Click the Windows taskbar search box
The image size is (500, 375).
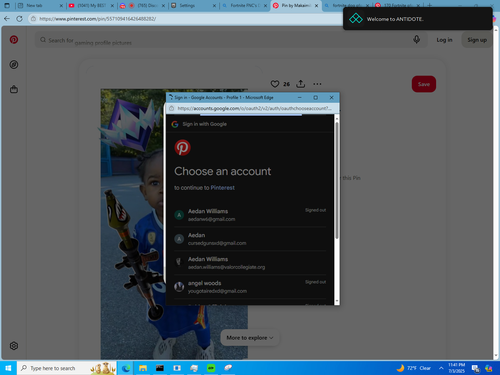67,368
